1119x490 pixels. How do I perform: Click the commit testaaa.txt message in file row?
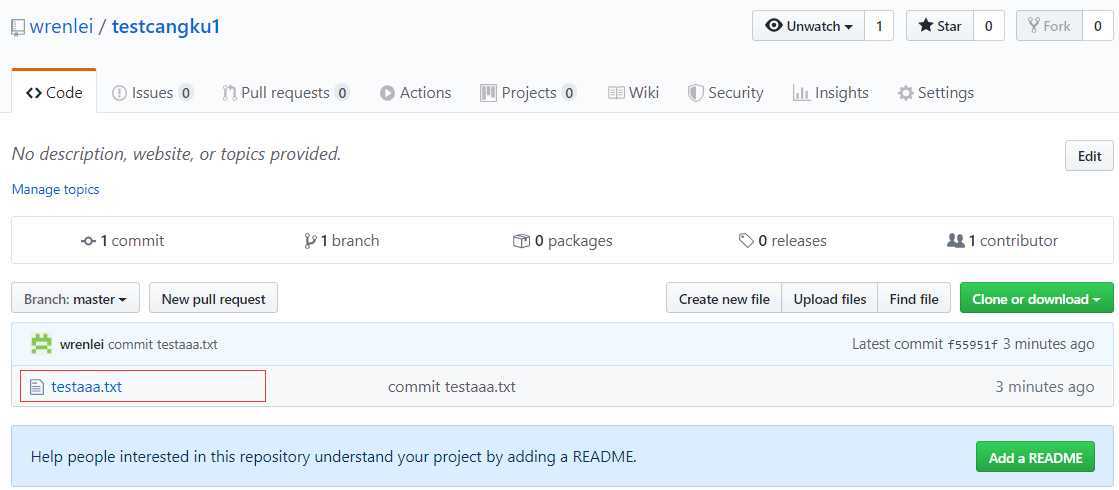(451, 387)
